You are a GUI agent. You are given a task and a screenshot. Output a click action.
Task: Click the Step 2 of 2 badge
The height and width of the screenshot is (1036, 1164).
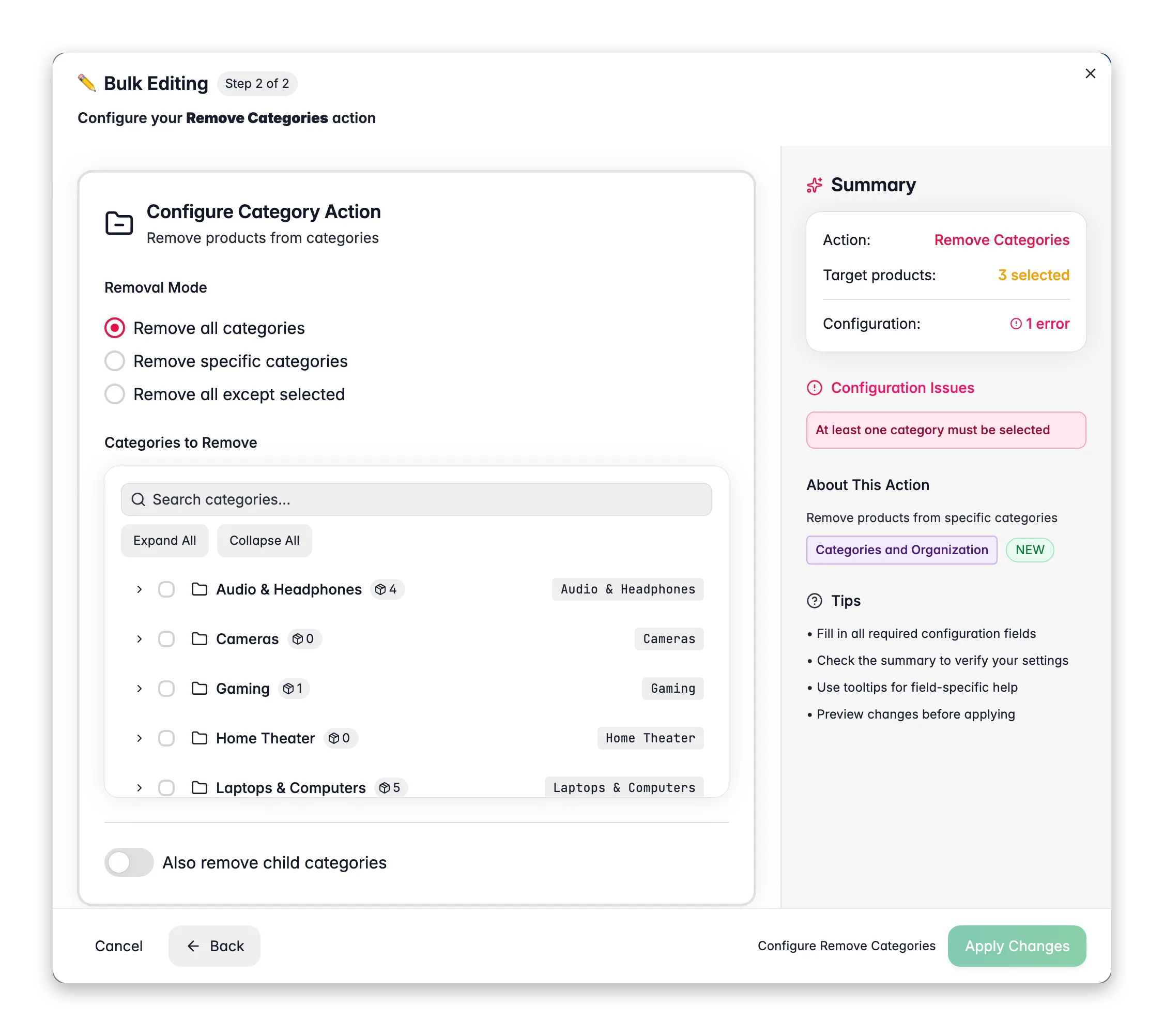tap(257, 83)
